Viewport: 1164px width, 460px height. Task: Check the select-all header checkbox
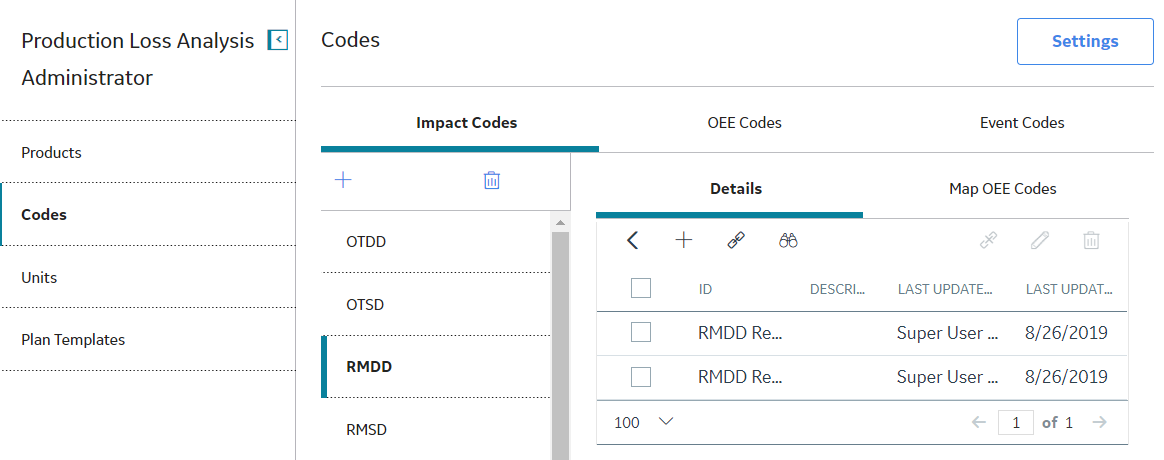point(641,288)
